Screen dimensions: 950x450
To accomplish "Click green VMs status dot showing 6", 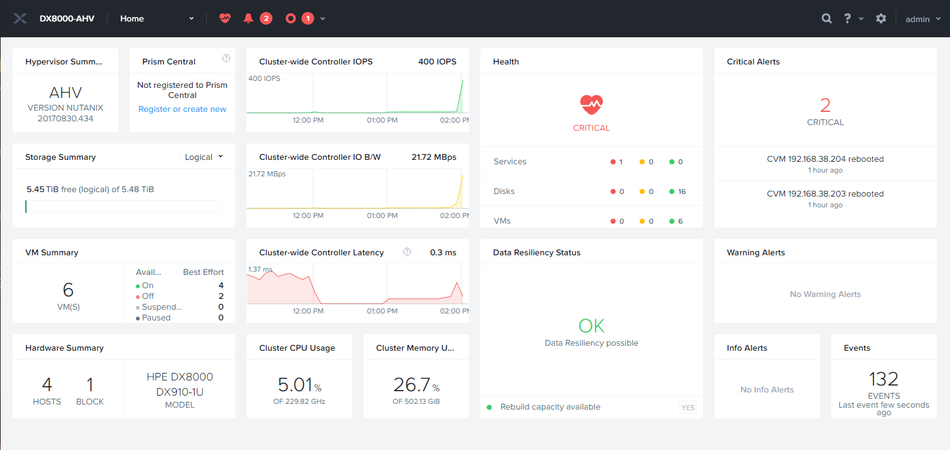I will click(x=671, y=221).
